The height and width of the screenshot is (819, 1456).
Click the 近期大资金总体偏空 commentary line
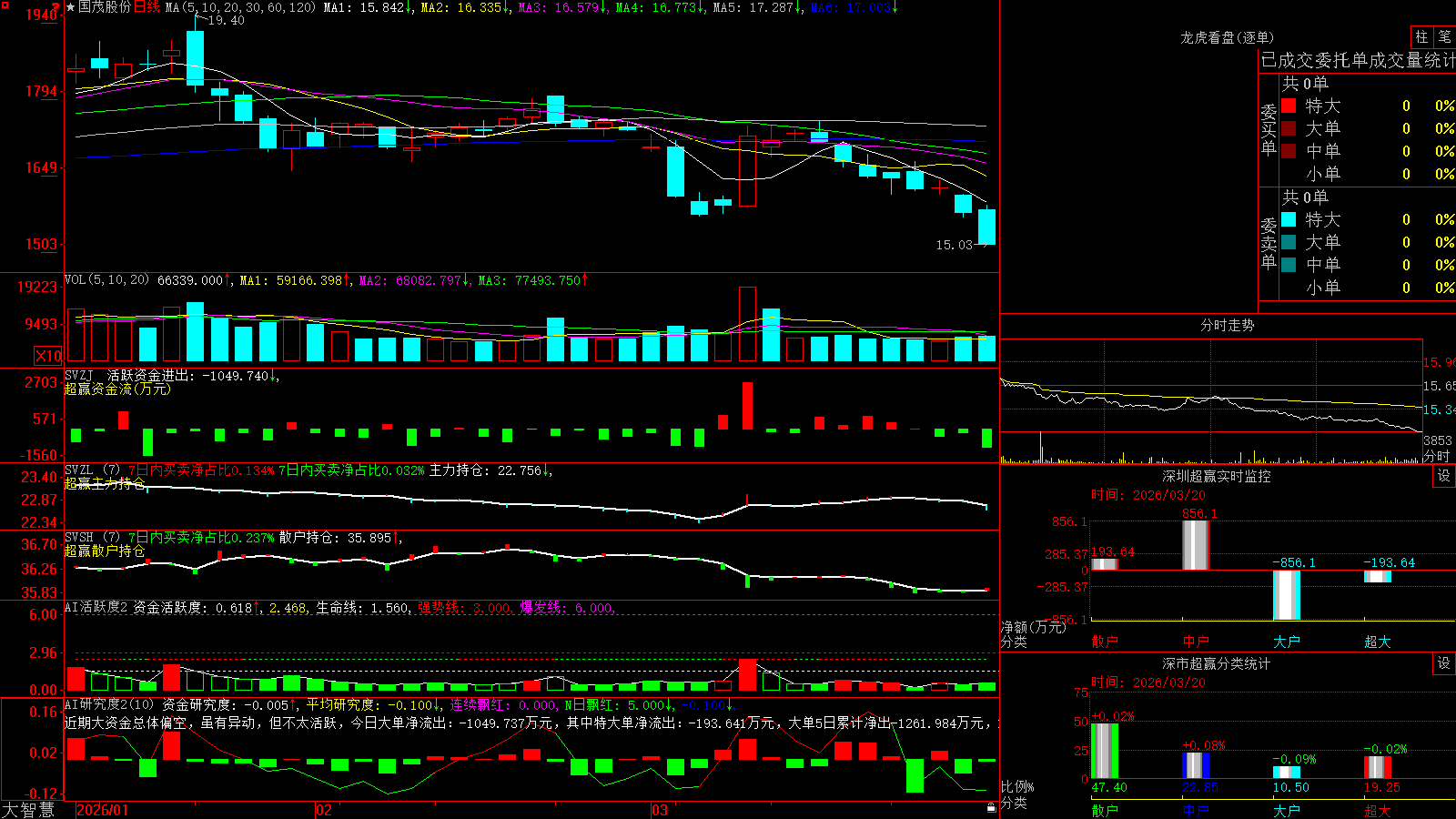(532, 723)
